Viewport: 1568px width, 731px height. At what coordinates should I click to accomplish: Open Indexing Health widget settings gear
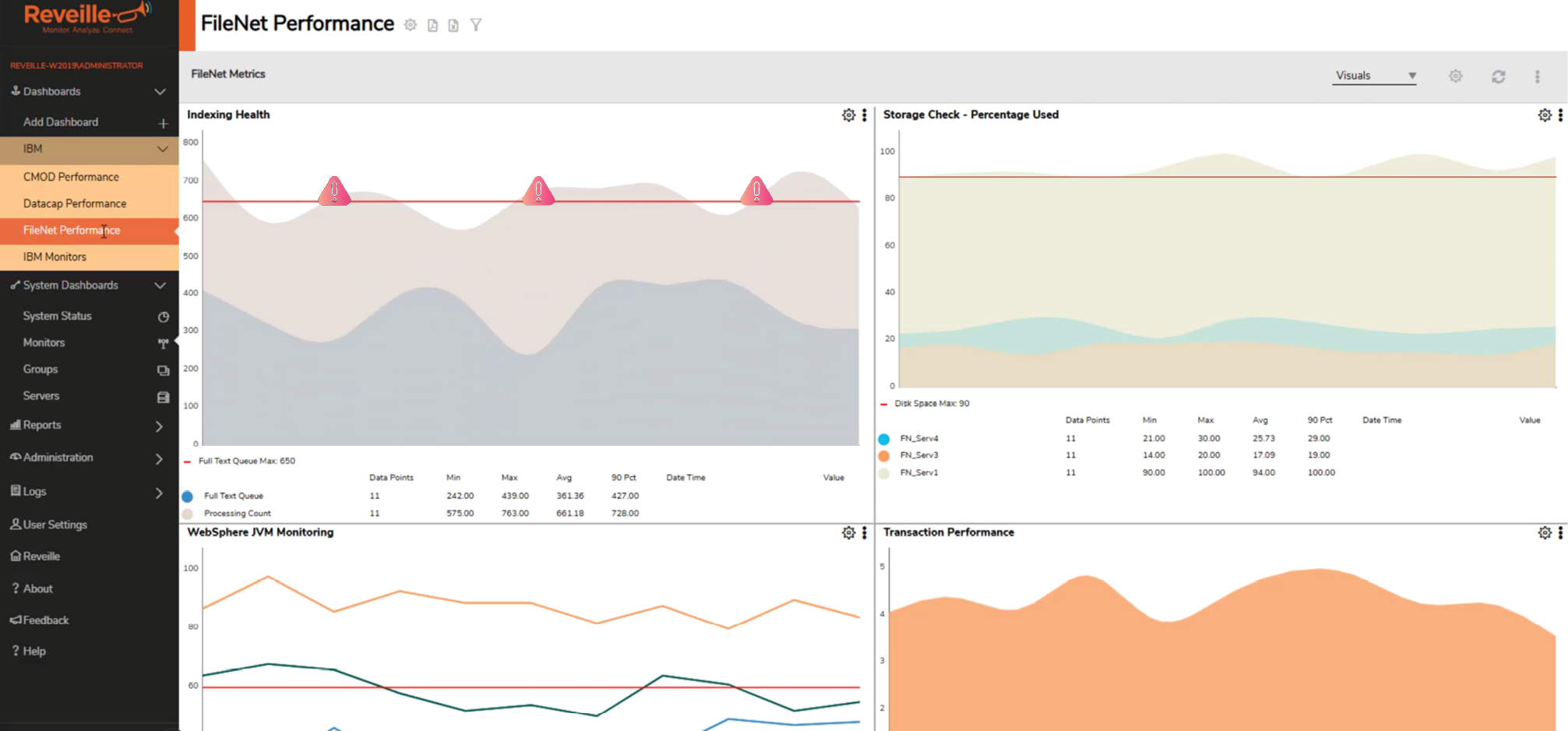click(848, 115)
